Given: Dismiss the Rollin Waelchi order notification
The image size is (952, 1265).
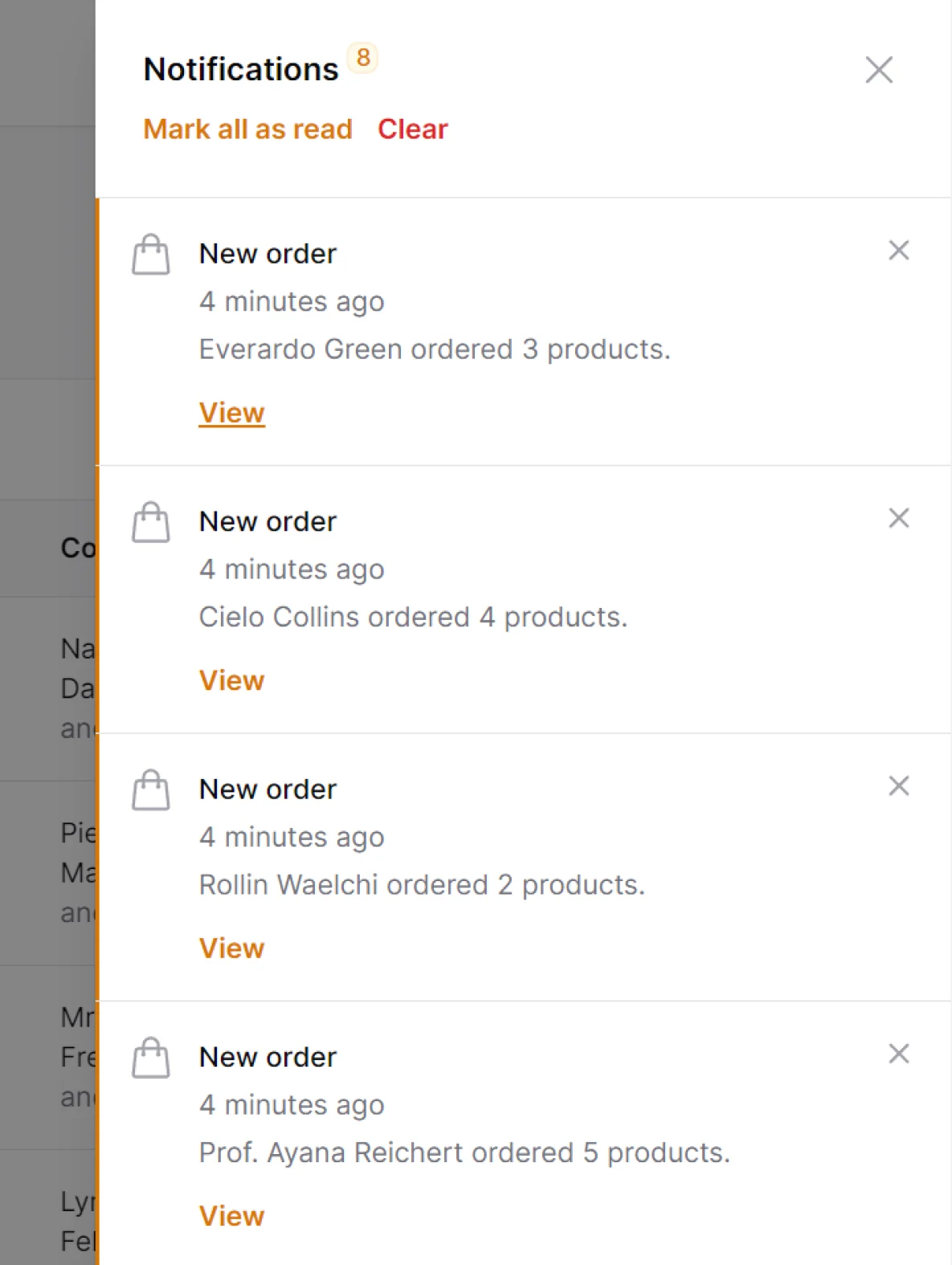Looking at the screenshot, I should click(898, 786).
